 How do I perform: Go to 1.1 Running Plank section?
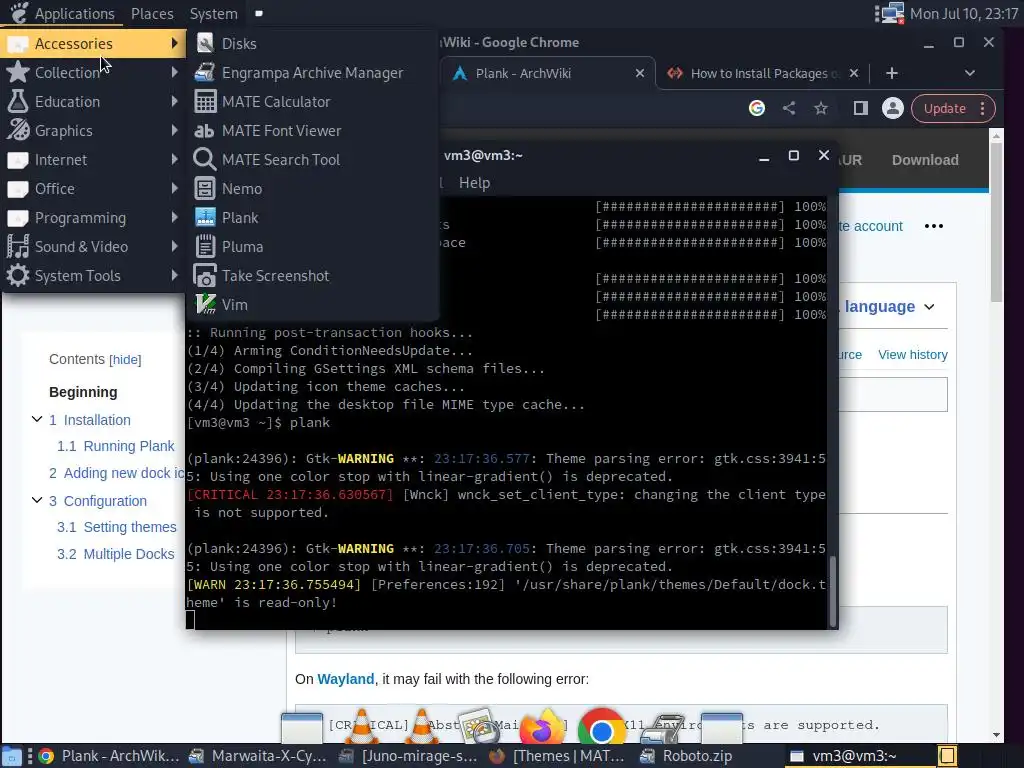click(x=116, y=446)
